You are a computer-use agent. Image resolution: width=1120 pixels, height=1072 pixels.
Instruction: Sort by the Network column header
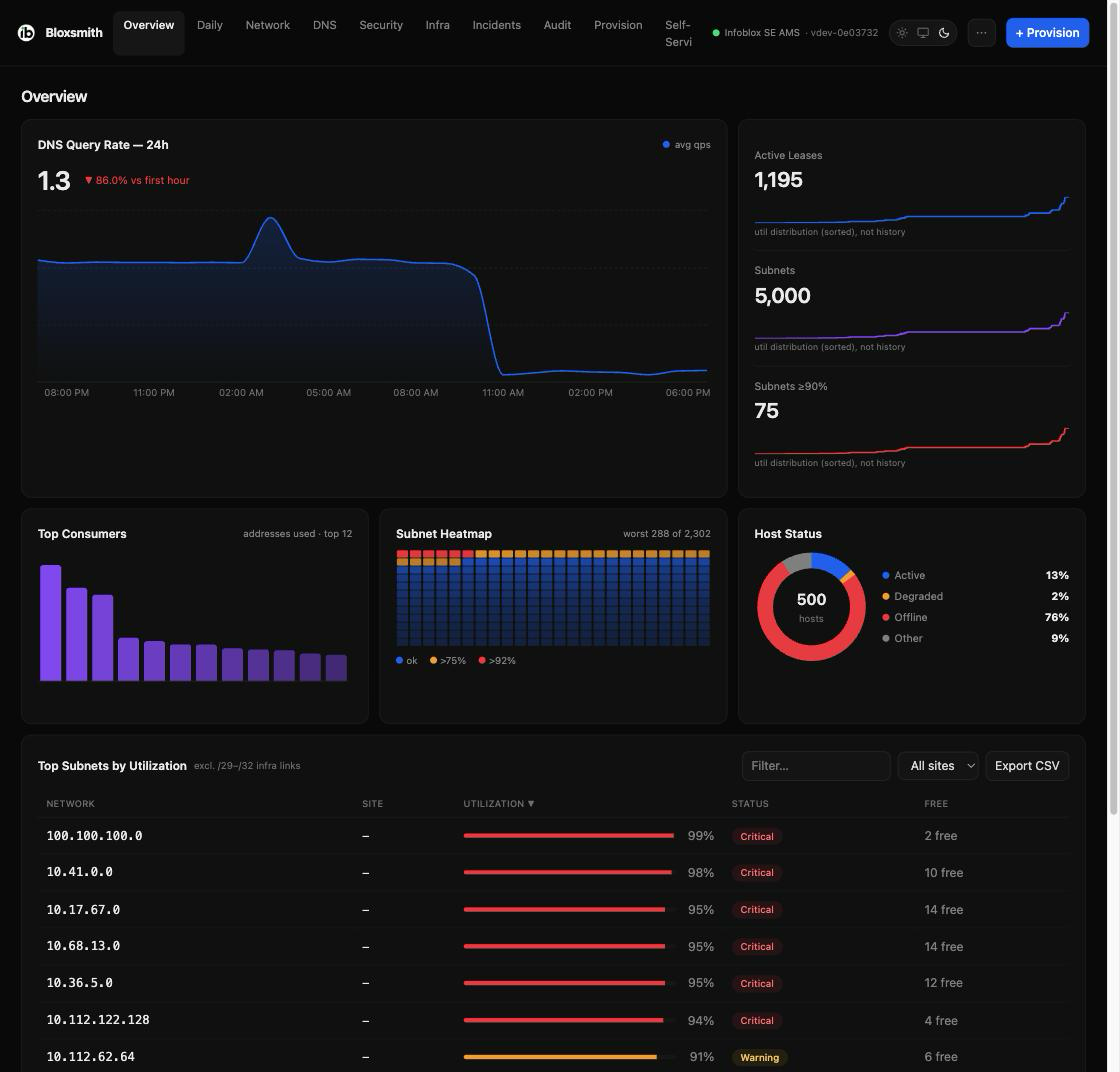(x=70, y=803)
